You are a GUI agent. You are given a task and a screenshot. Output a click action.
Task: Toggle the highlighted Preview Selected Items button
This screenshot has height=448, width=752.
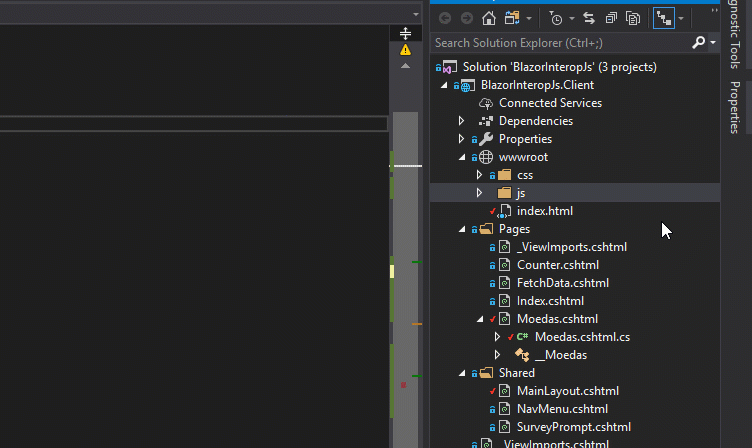point(664,19)
